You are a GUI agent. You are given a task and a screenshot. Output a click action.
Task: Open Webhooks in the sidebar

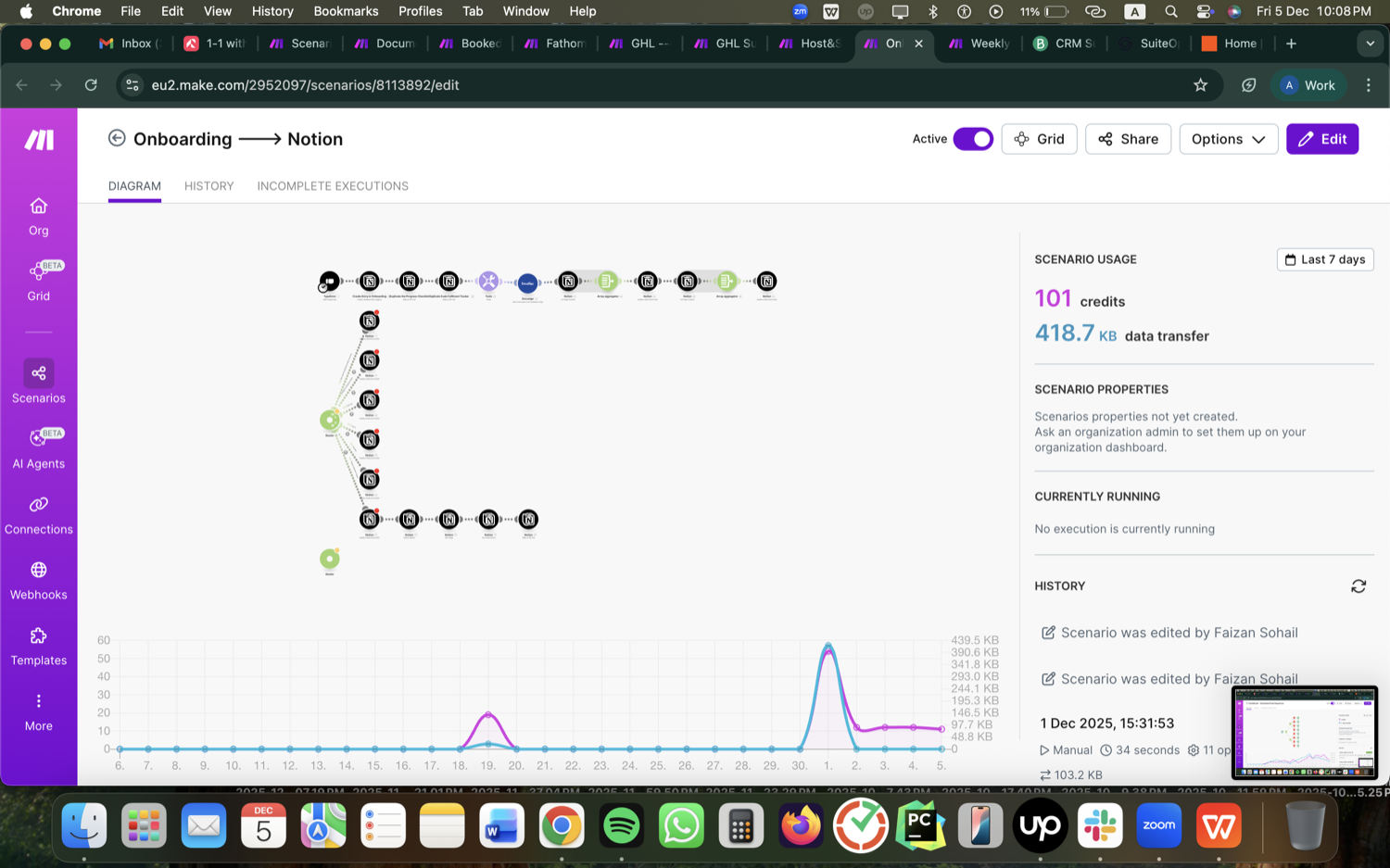point(38,581)
